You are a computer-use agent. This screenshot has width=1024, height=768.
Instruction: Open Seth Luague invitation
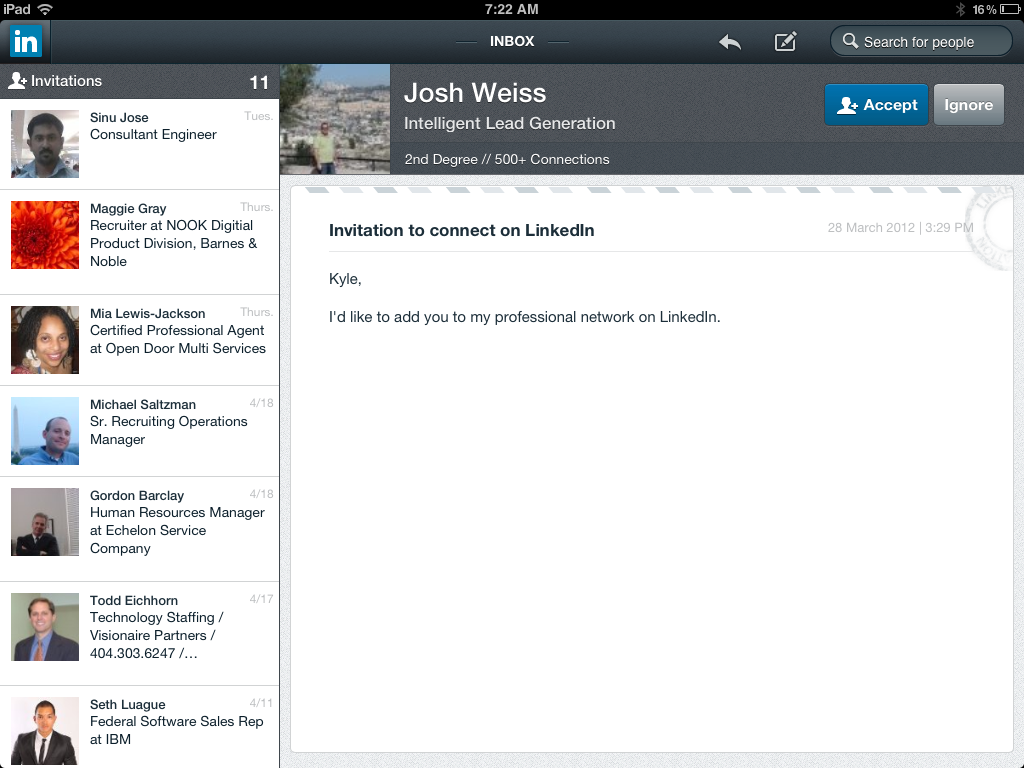coord(140,727)
